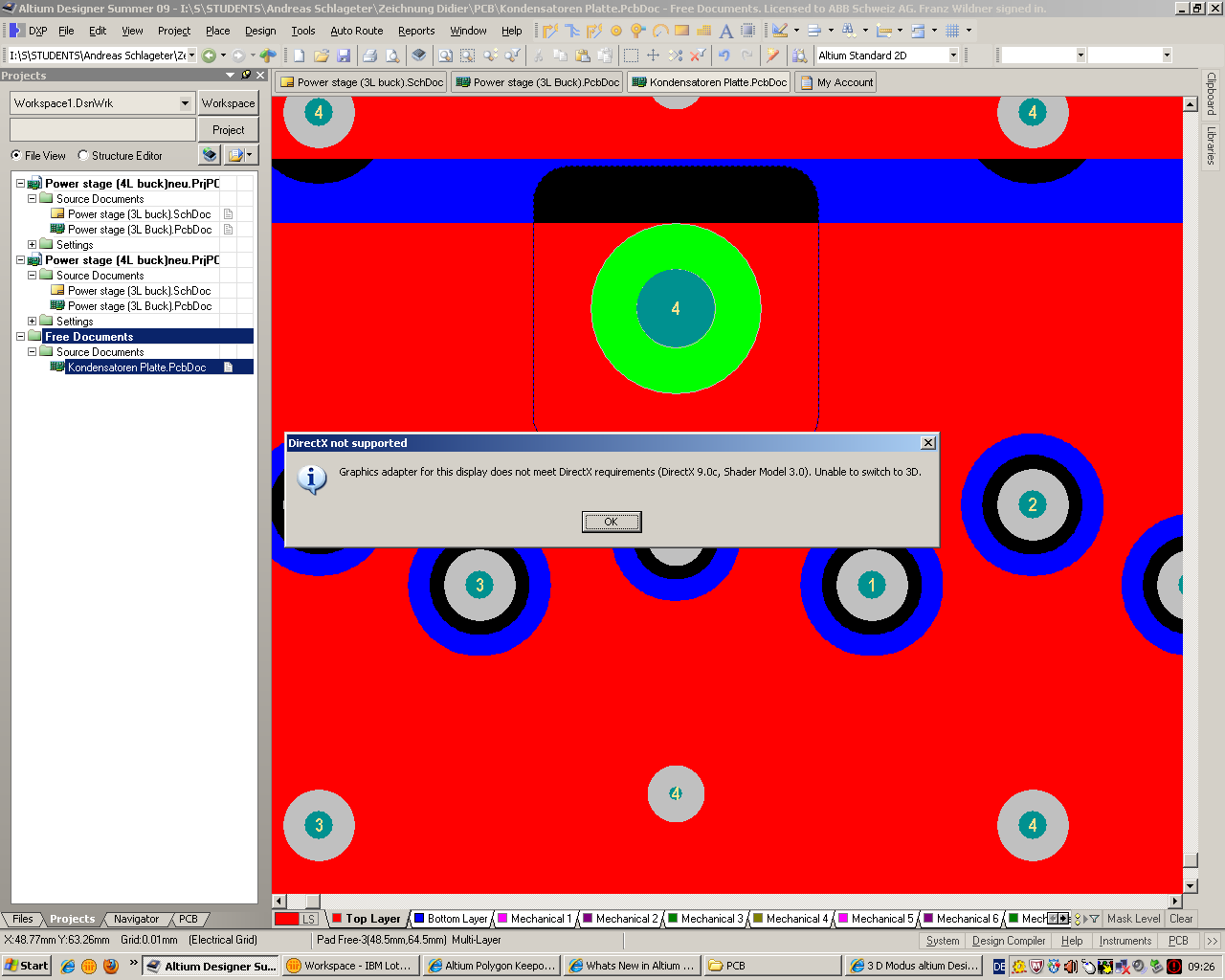Click the move selection cross-arrows icon
Screen dimensions: 1225x980
click(x=654, y=56)
